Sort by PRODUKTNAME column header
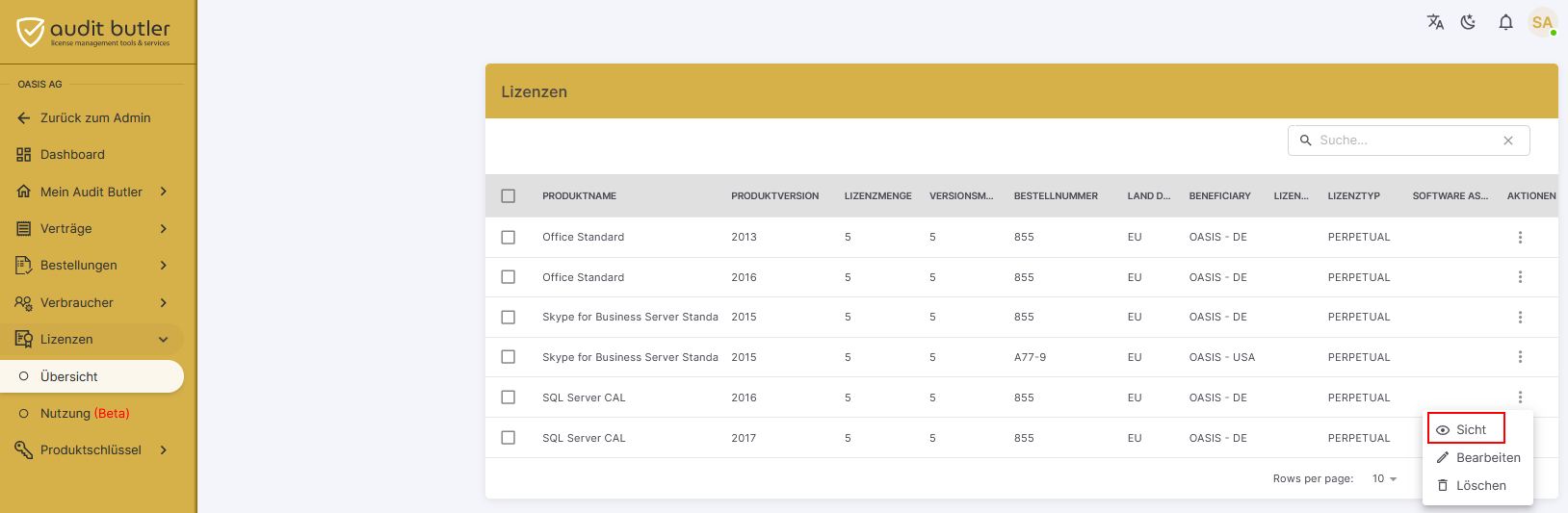The image size is (1568, 513). pos(579,196)
